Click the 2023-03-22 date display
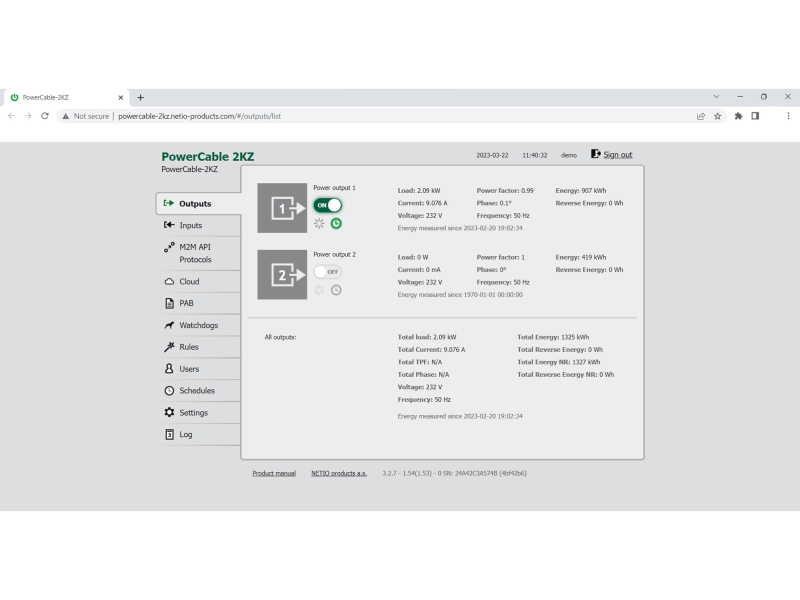 click(x=492, y=155)
